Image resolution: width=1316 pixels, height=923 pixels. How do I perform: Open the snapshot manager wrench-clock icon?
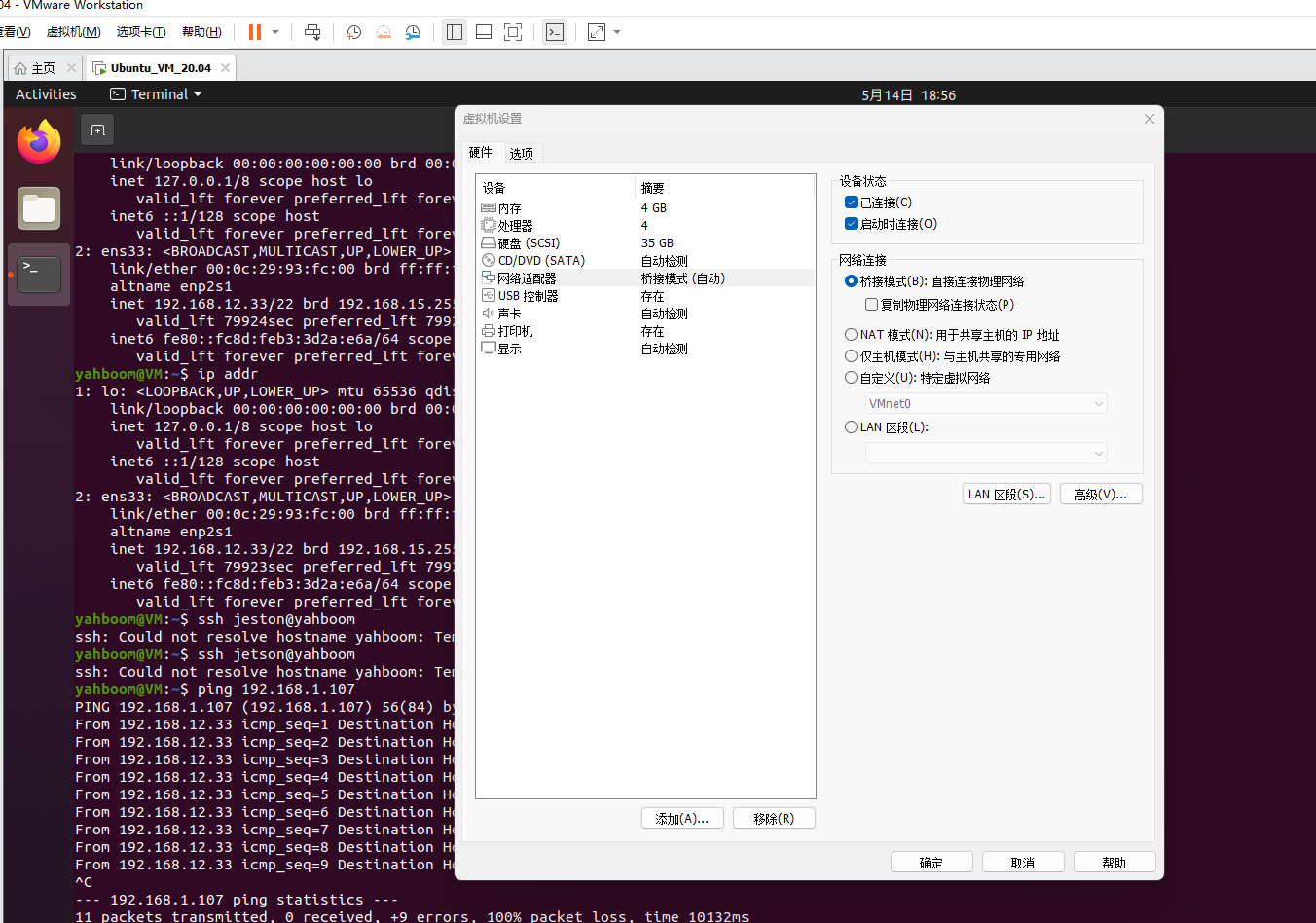(413, 32)
